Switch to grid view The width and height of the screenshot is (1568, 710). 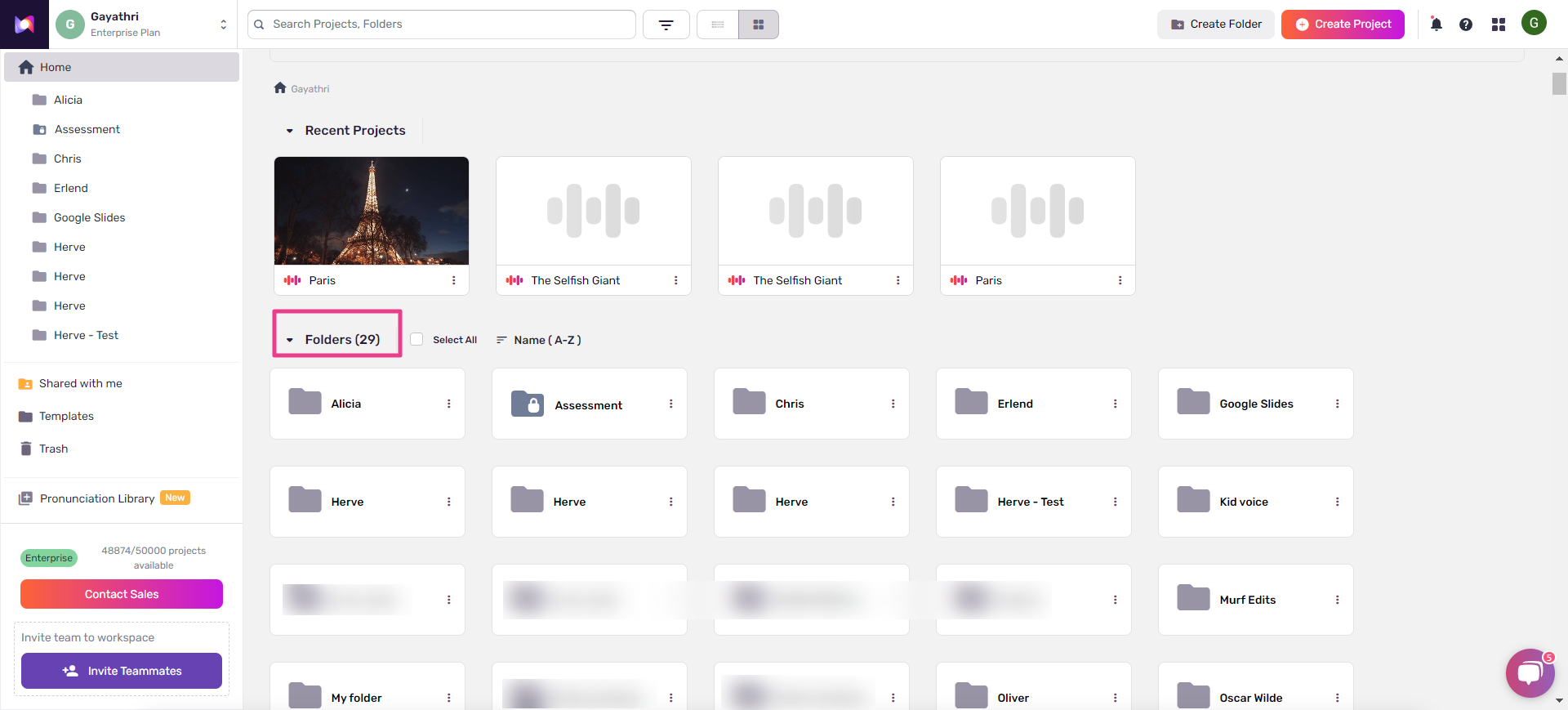point(759,25)
